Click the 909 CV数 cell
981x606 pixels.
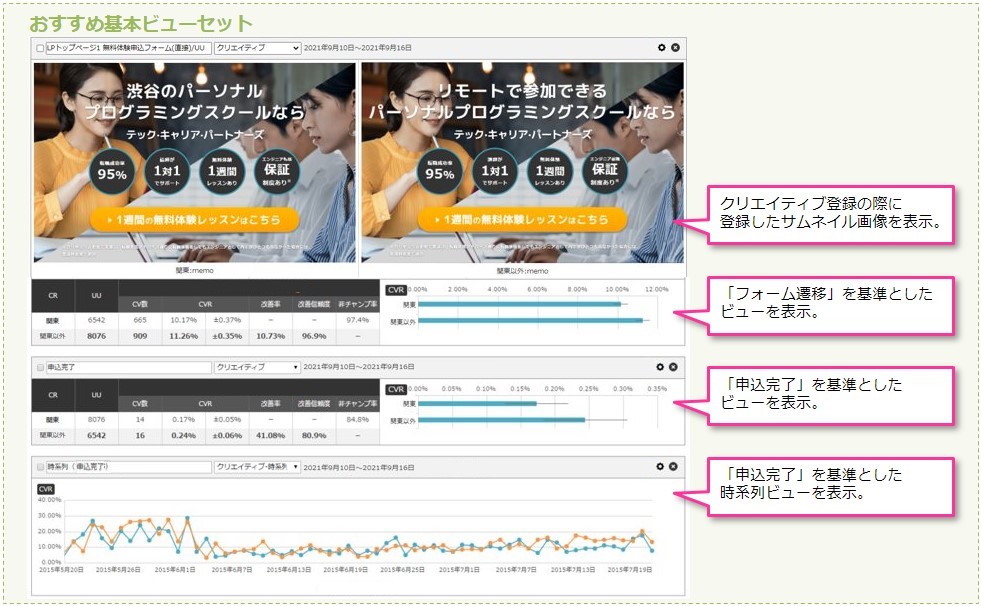pyautogui.click(x=140, y=336)
